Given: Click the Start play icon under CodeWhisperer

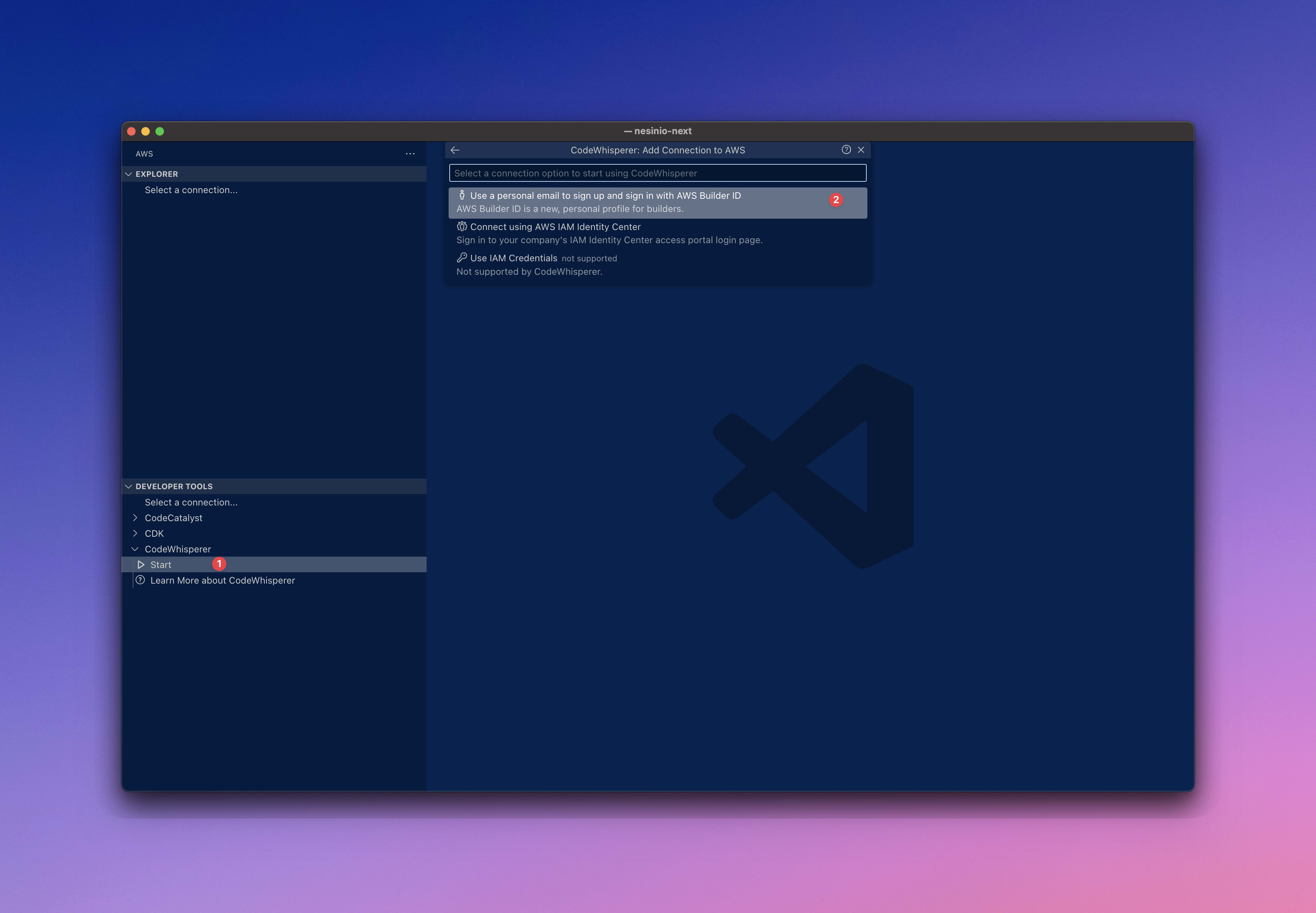Looking at the screenshot, I should click(141, 565).
